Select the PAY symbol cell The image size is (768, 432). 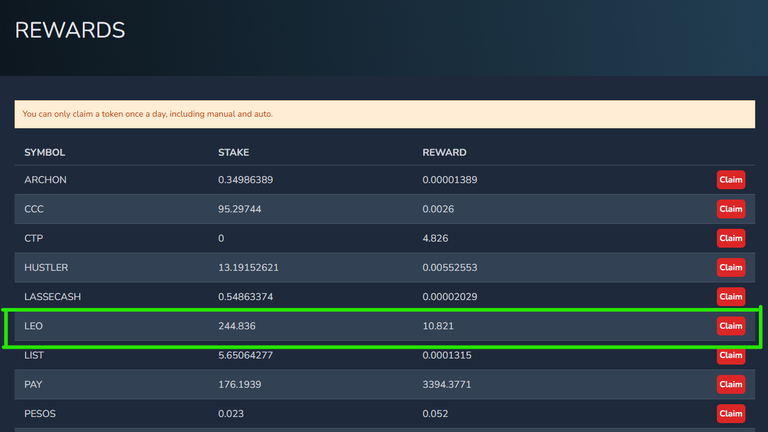coord(33,384)
